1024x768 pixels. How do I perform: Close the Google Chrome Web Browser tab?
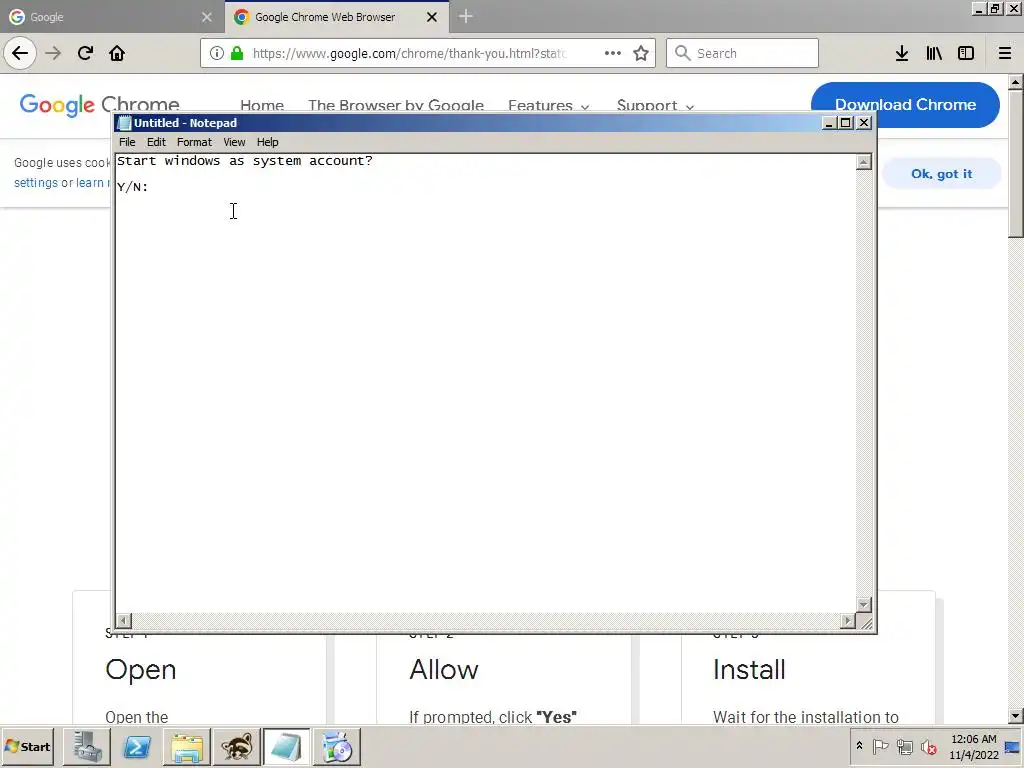click(x=432, y=17)
